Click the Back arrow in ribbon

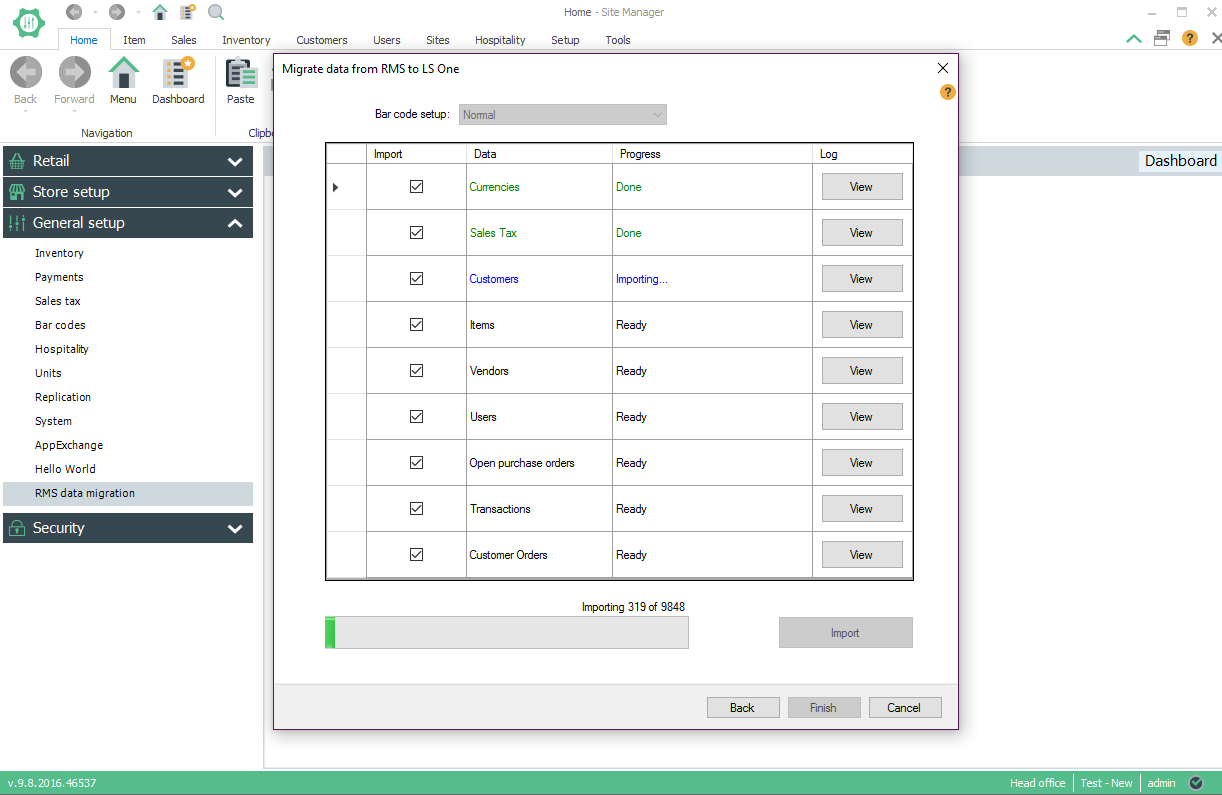(26, 75)
